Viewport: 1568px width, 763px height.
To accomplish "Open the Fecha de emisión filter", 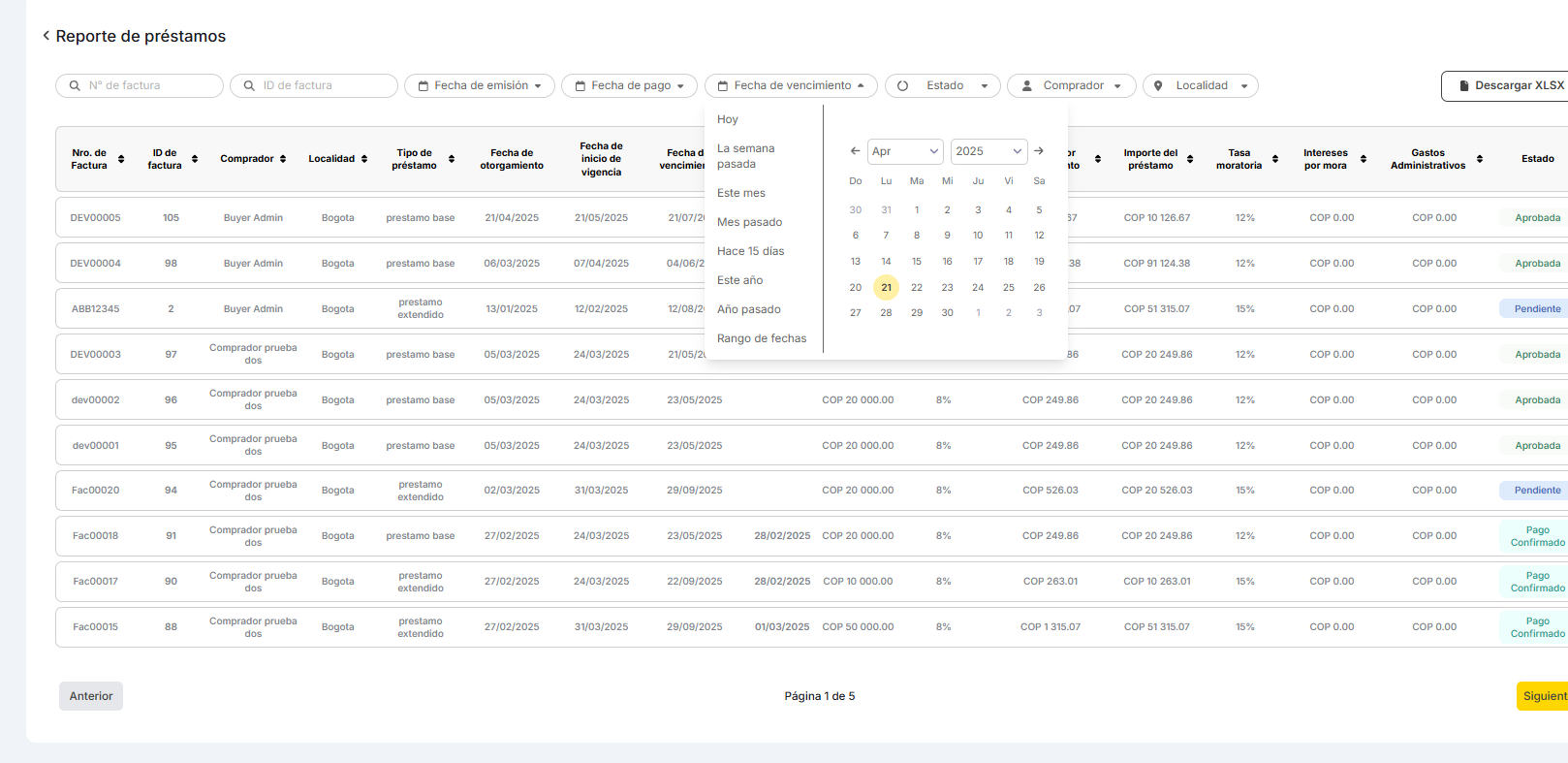I will [x=480, y=85].
